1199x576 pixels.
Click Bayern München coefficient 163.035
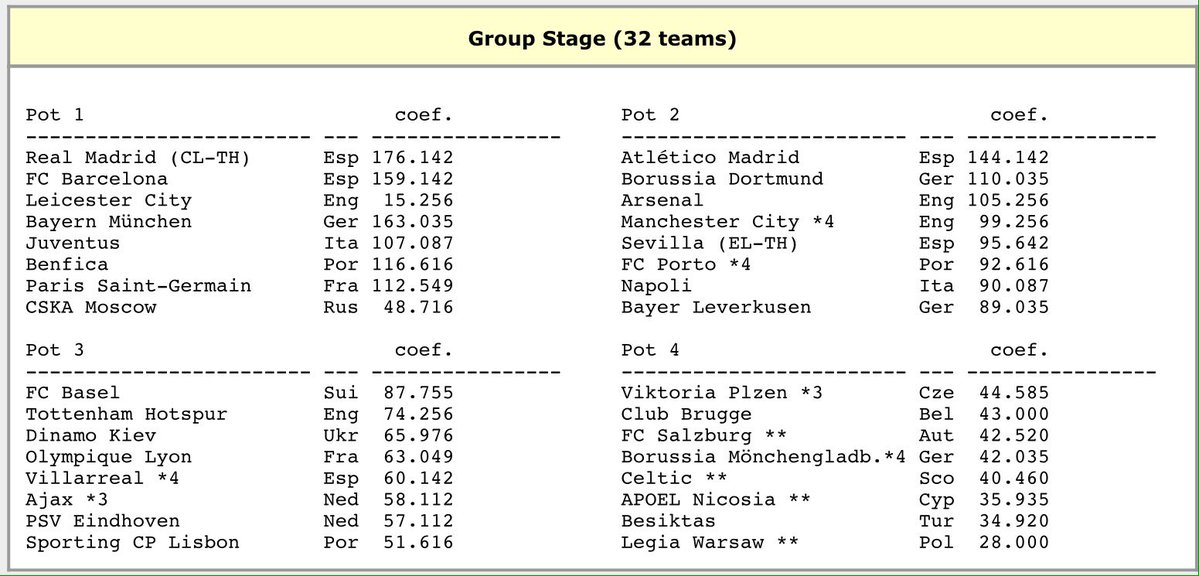pos(413,222)
